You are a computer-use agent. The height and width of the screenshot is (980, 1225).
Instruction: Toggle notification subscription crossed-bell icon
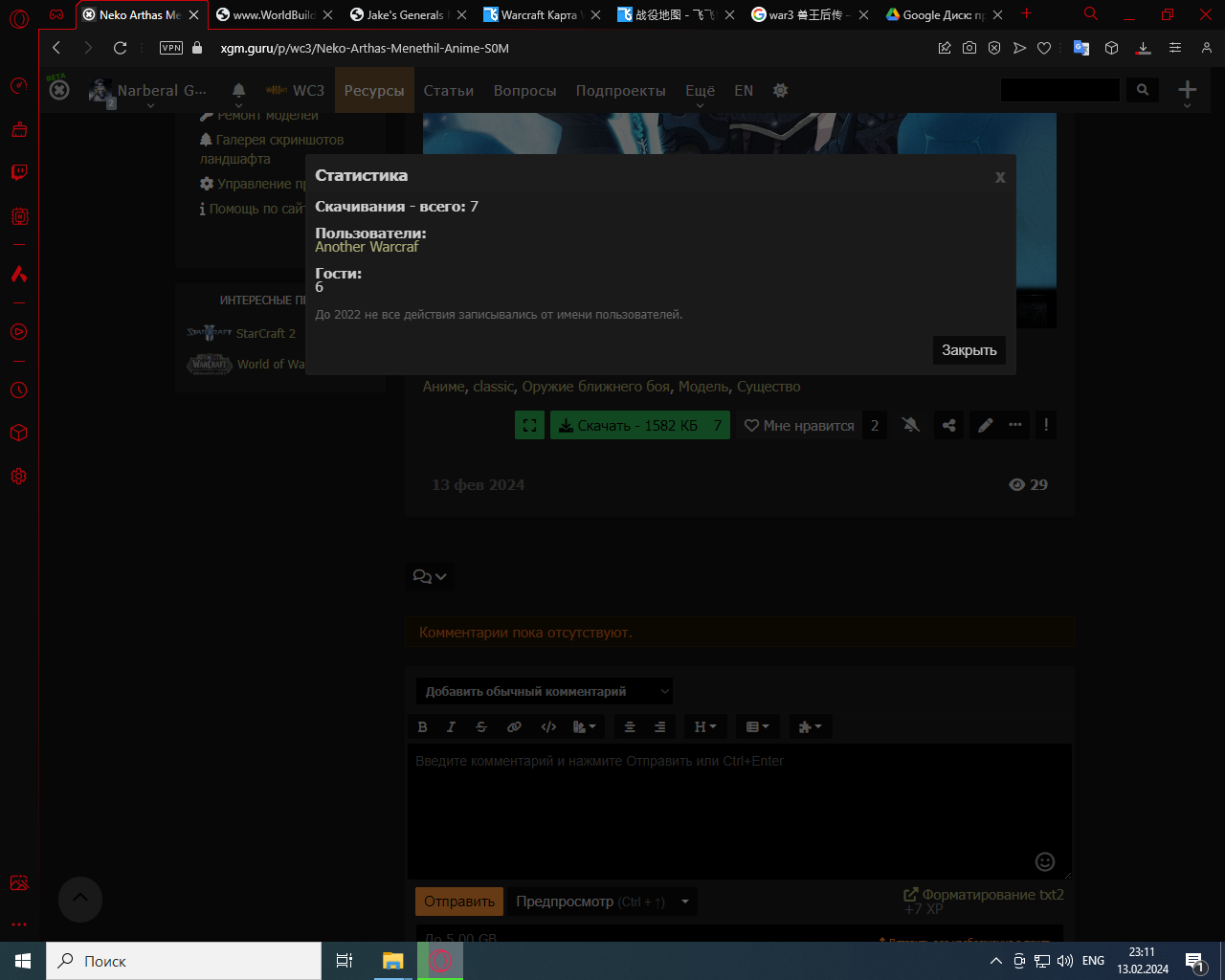coord(911,425)
